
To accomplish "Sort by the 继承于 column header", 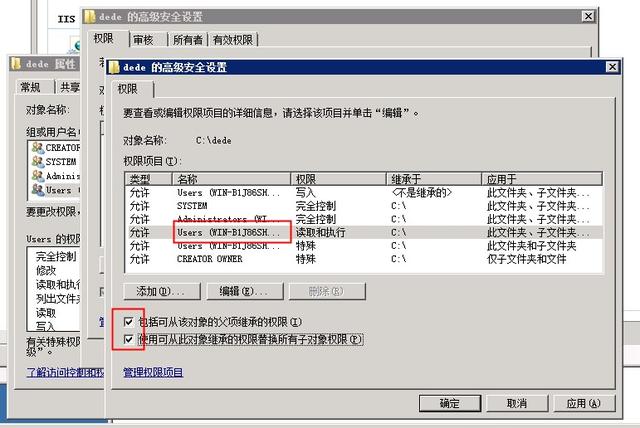I will 434,179.
